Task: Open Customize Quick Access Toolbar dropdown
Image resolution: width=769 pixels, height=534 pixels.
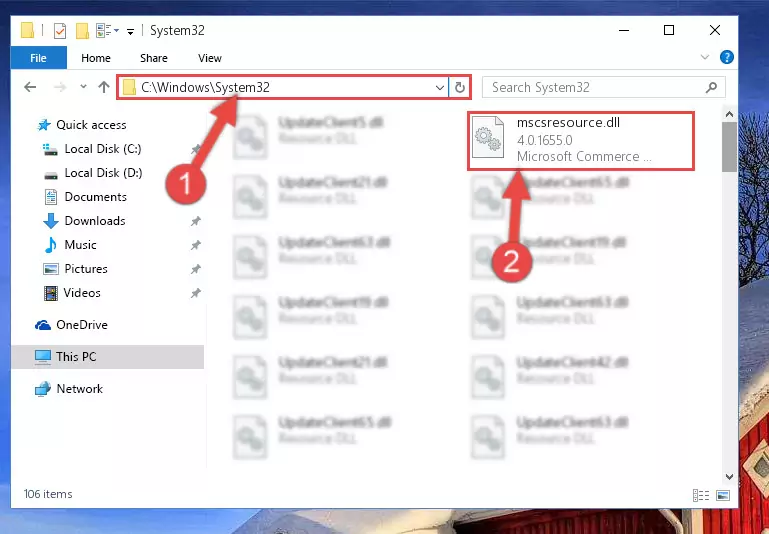Action: coord(130,31)
